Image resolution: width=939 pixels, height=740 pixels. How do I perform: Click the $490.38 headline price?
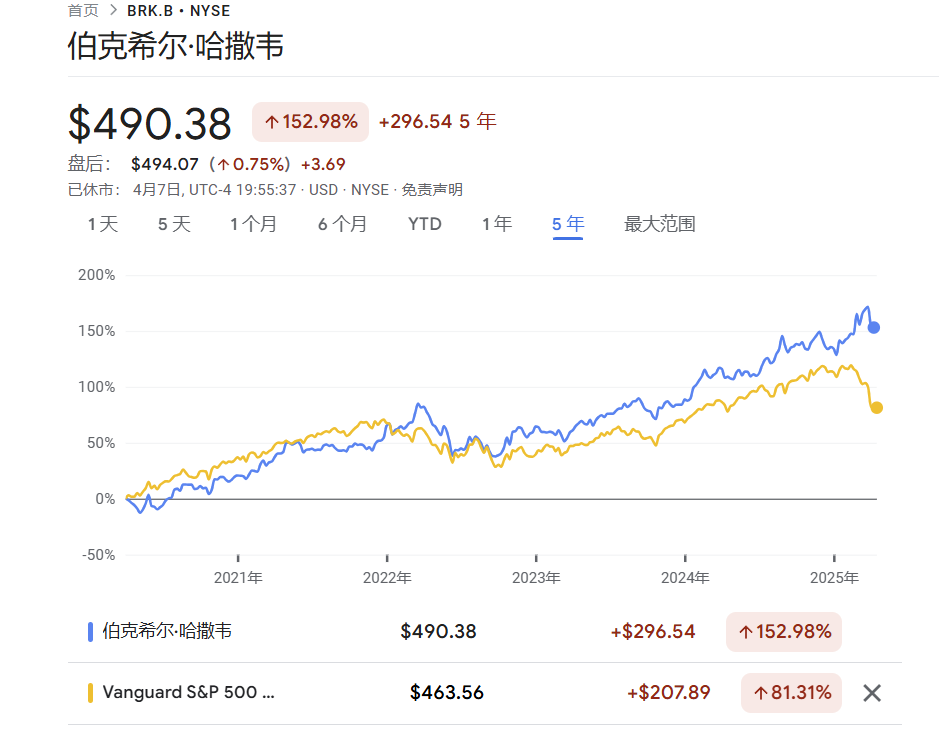coord(150,124)
